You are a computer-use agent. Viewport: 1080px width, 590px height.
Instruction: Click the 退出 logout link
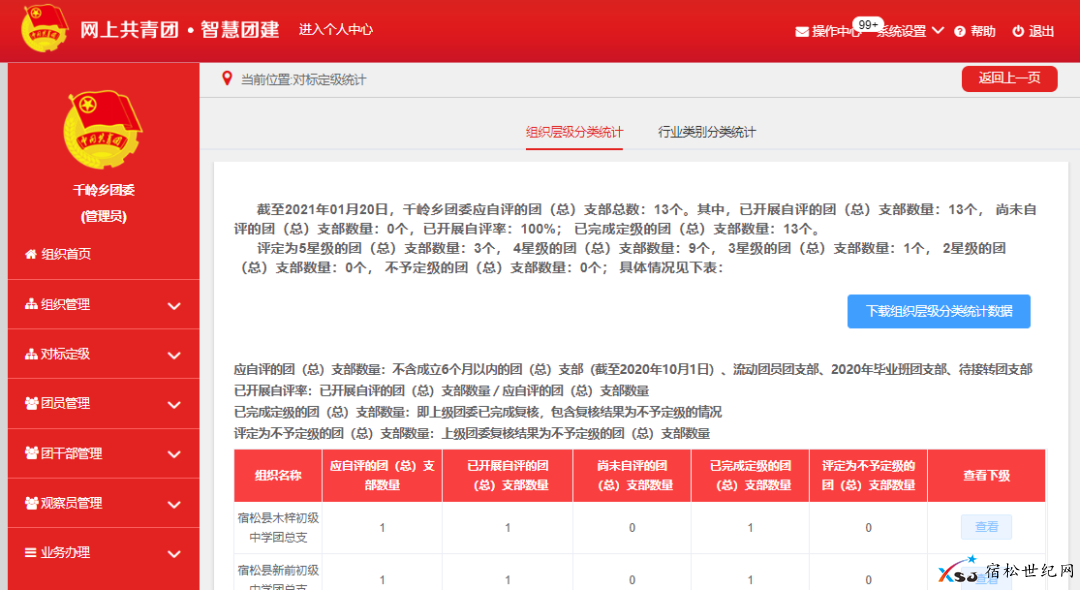1041,32
